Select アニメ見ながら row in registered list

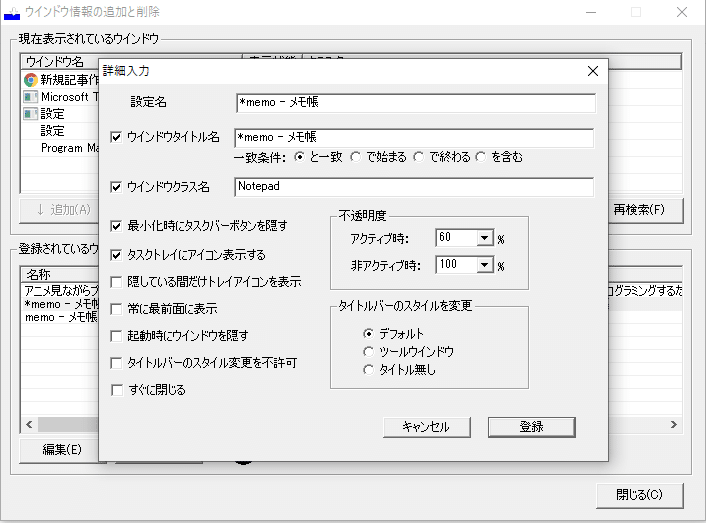pos(60,291)
